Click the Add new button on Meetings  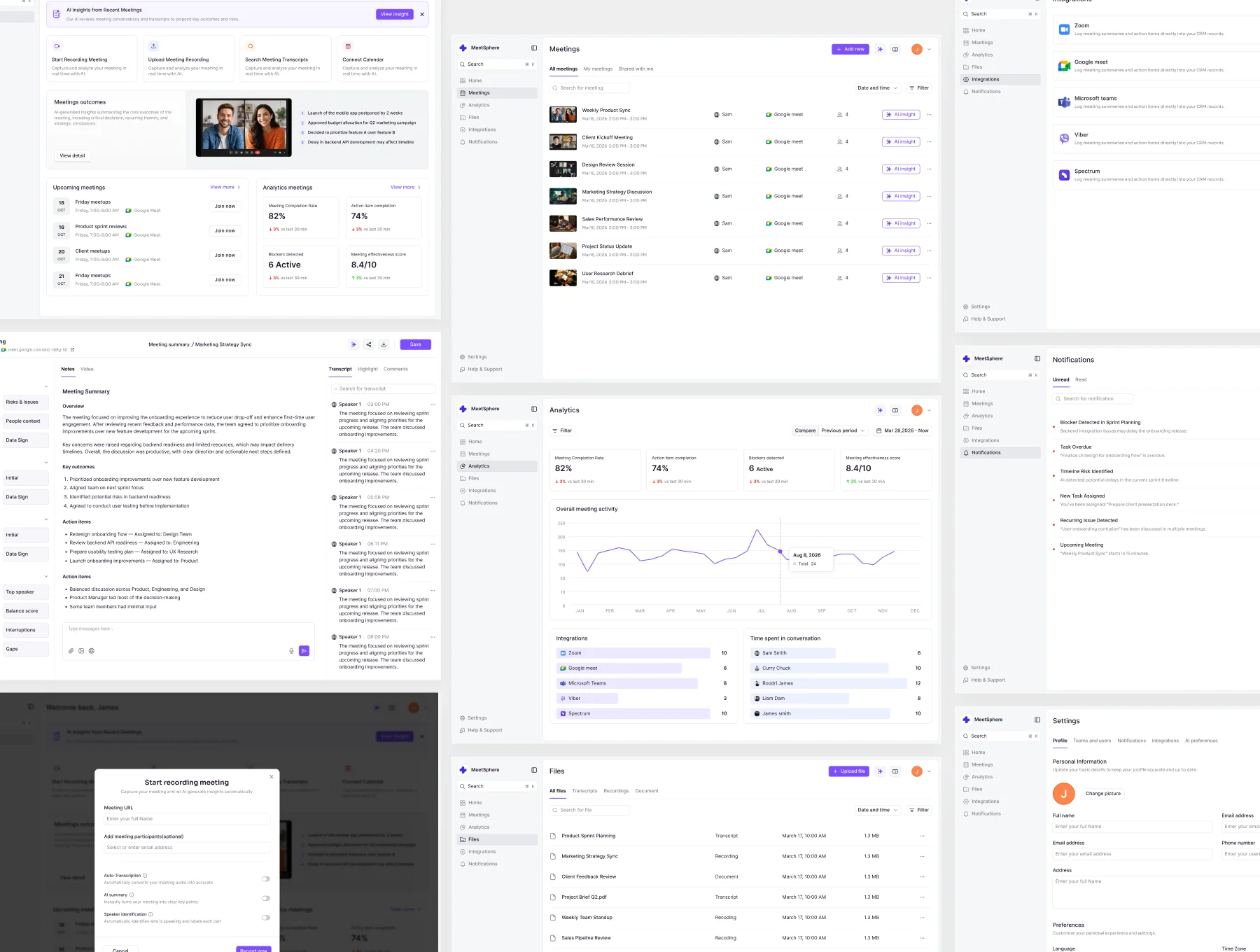tap(850, 49)
